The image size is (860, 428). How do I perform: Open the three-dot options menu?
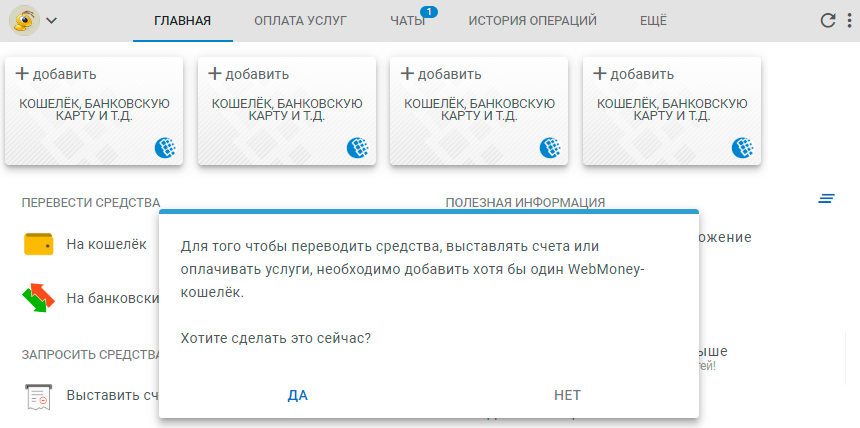pos(850,20)
